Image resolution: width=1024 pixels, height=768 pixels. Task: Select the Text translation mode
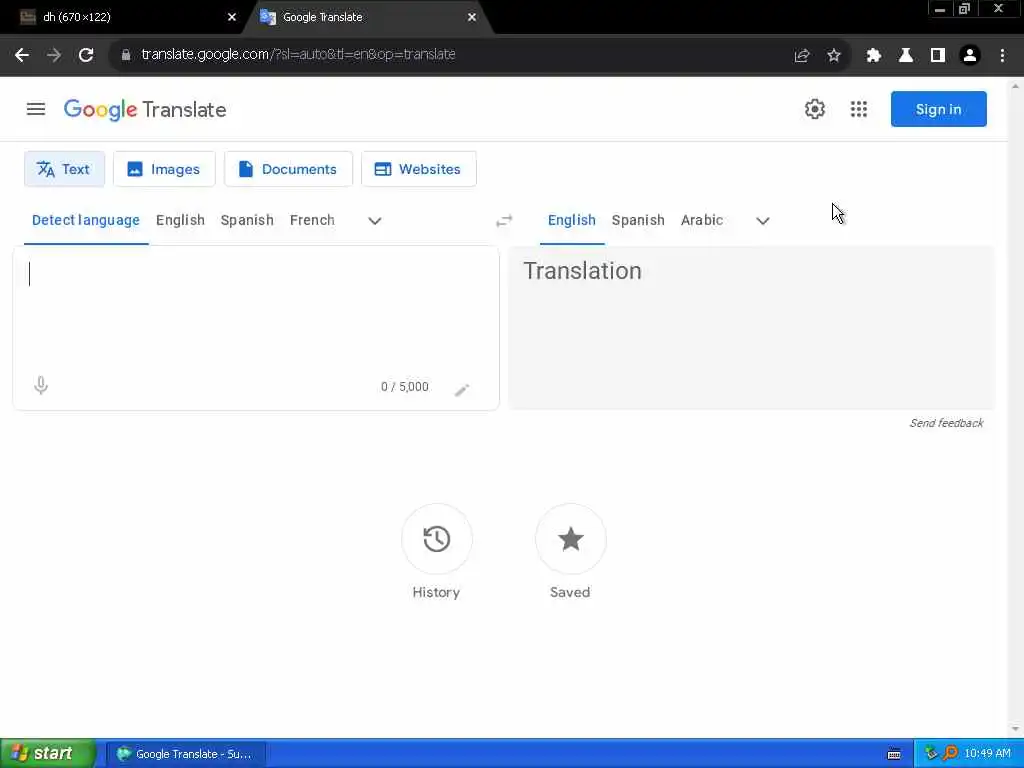point(64,169)
